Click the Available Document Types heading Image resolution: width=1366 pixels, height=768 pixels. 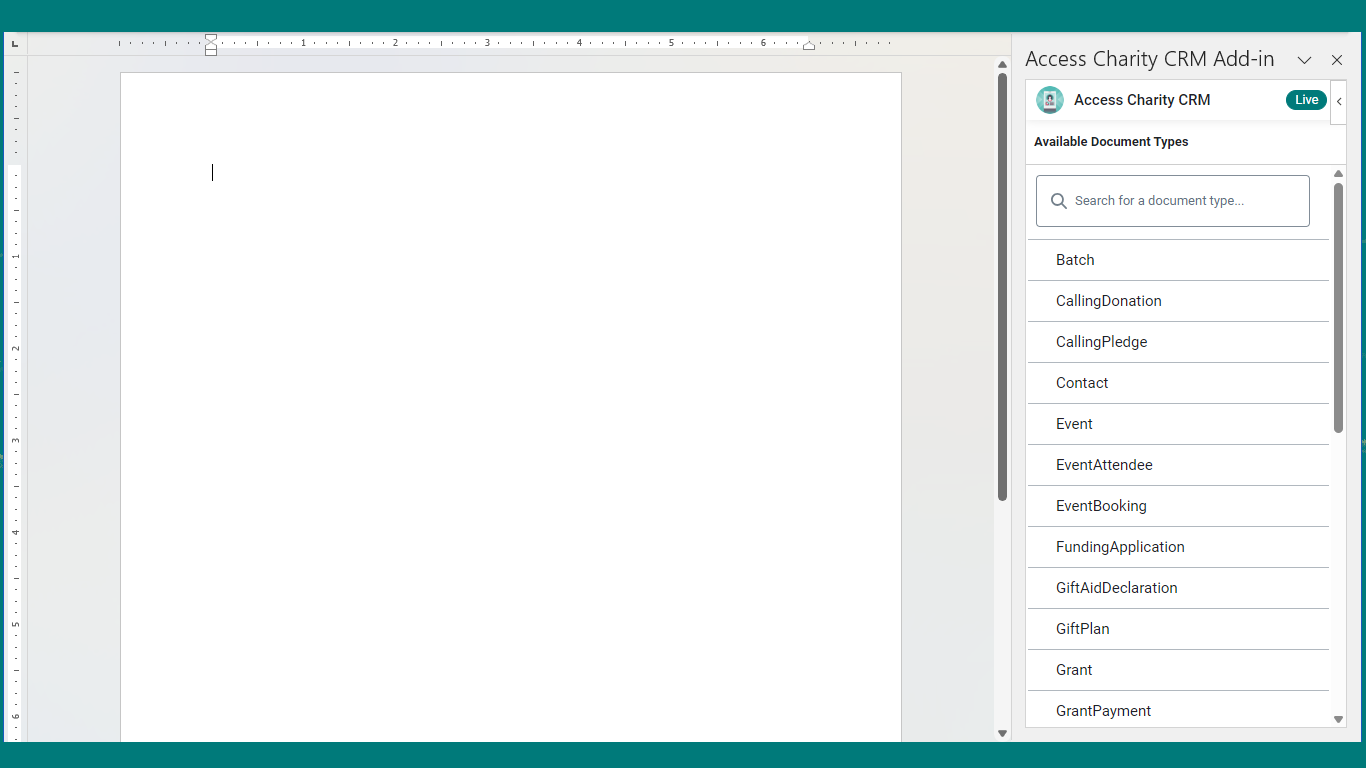[x=1111, y=142]
